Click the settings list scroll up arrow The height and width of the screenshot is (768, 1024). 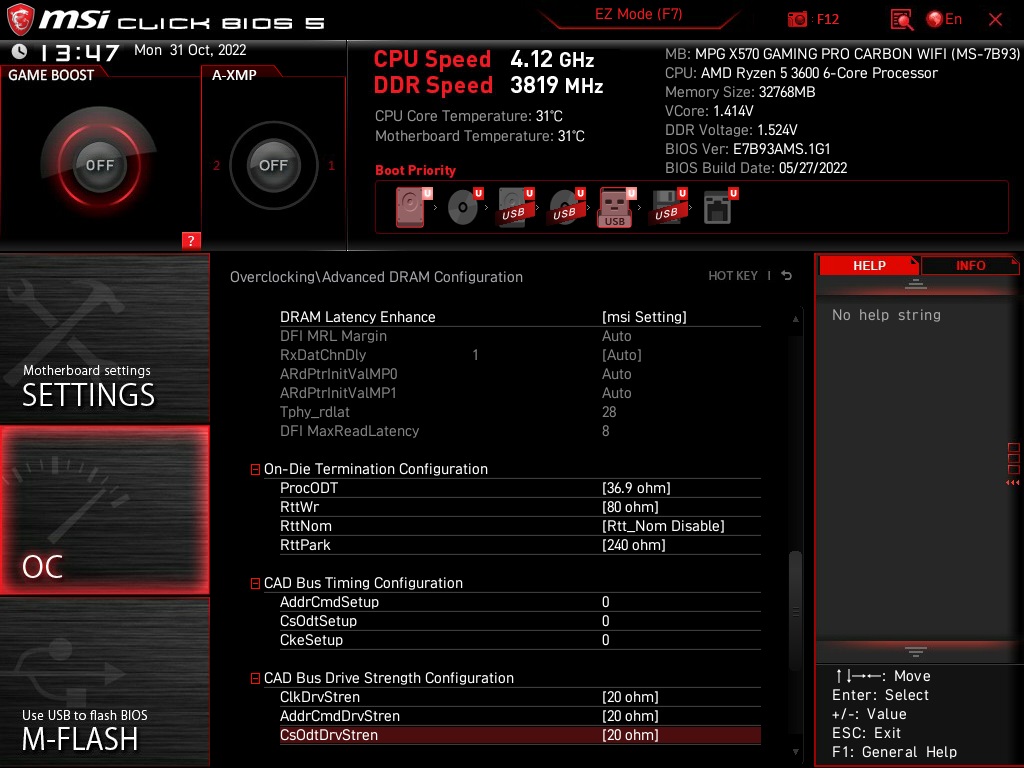tap(795, 319)
